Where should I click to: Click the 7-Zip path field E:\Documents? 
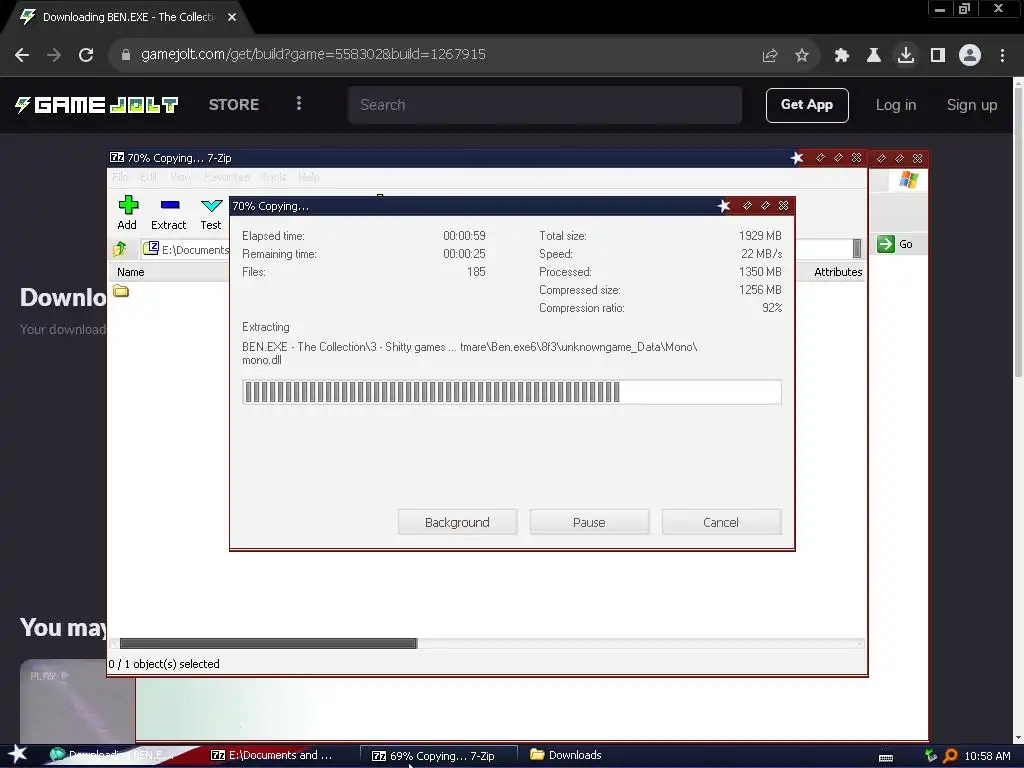point(195,249)
